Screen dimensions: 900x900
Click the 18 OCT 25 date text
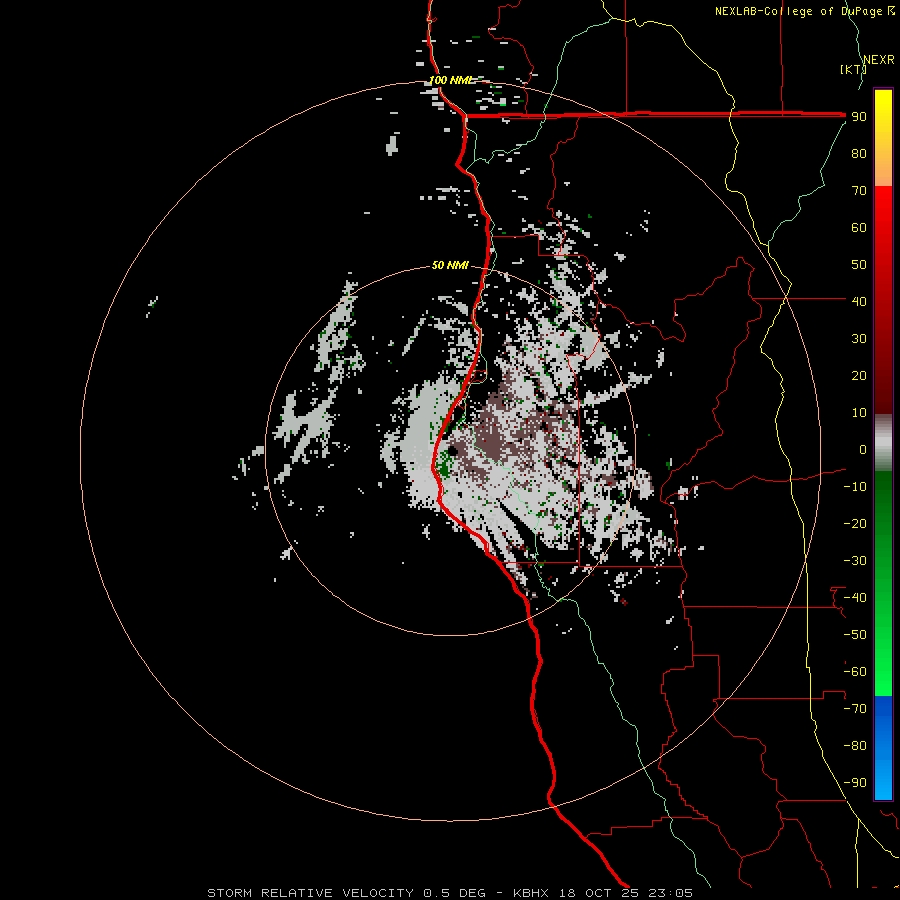pyautogui.click(x=599, y=893)
